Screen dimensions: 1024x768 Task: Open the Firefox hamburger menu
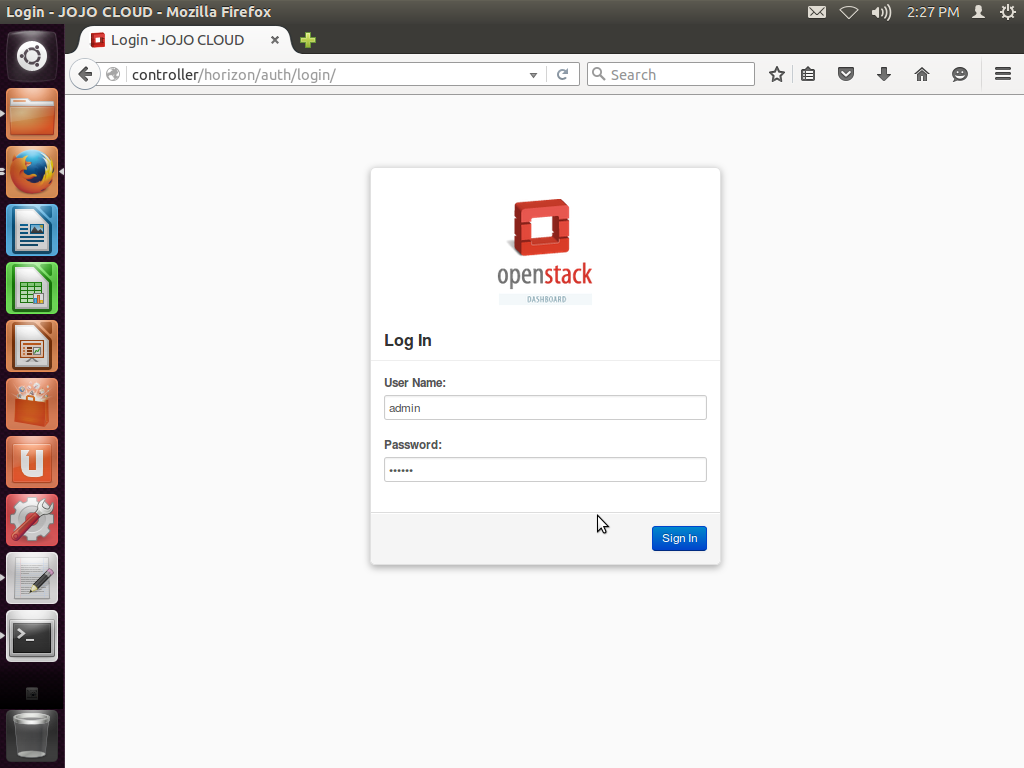pos(1002,73)
